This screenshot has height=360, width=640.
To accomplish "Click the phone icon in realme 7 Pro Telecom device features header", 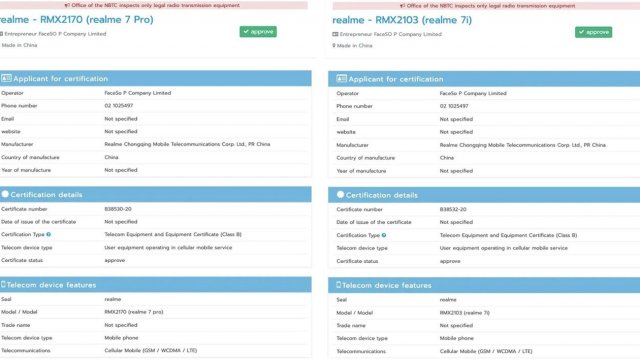I will click(x=3, y=284).
